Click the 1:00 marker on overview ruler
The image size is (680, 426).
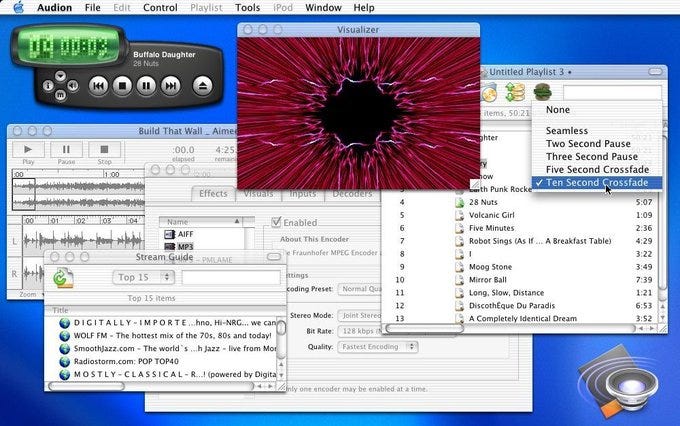tap(111, 174)
